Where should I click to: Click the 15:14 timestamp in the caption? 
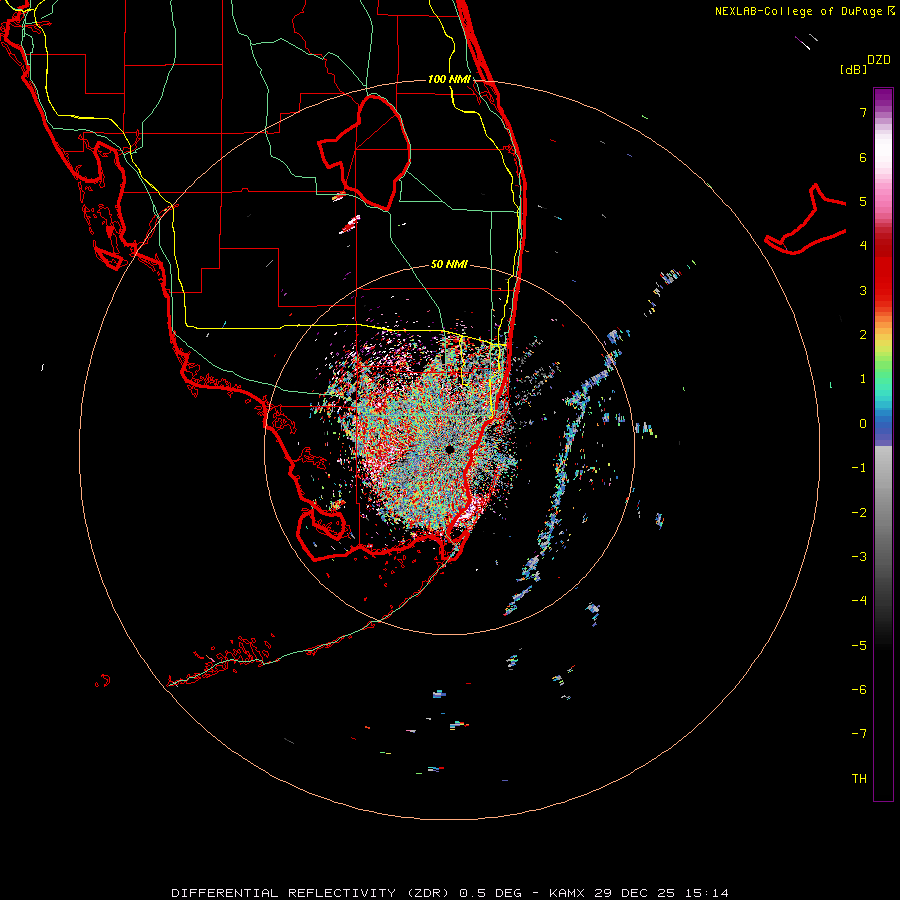[x=706, y=893]
